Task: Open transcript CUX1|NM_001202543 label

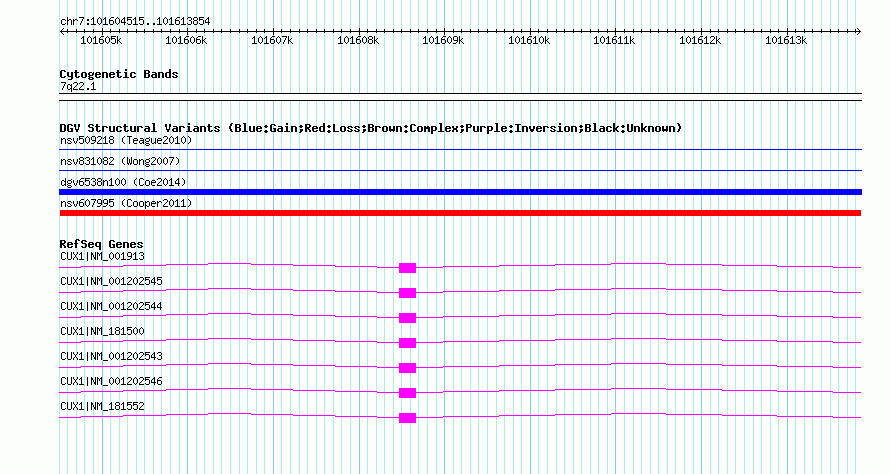Action: (x=111, y=356)
